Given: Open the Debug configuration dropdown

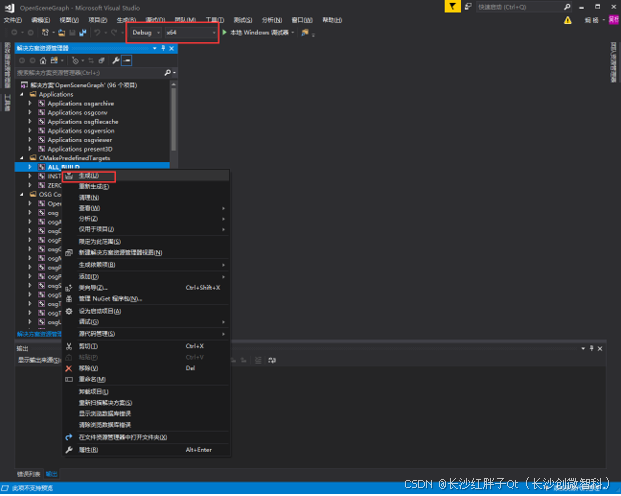Looking at the screenshot, I should click(145, 32).
